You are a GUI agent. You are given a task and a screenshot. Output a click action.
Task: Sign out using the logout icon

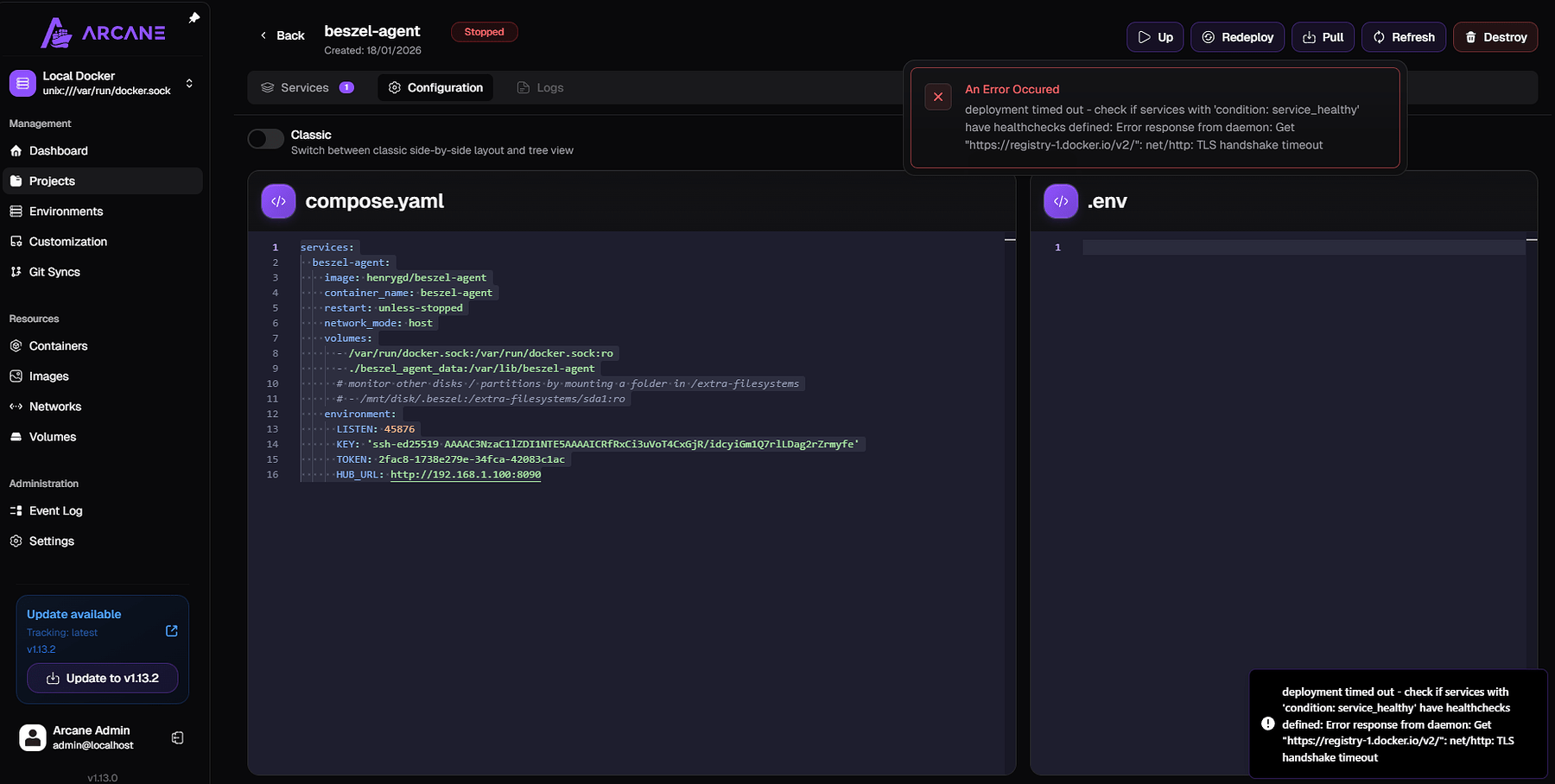176,737
